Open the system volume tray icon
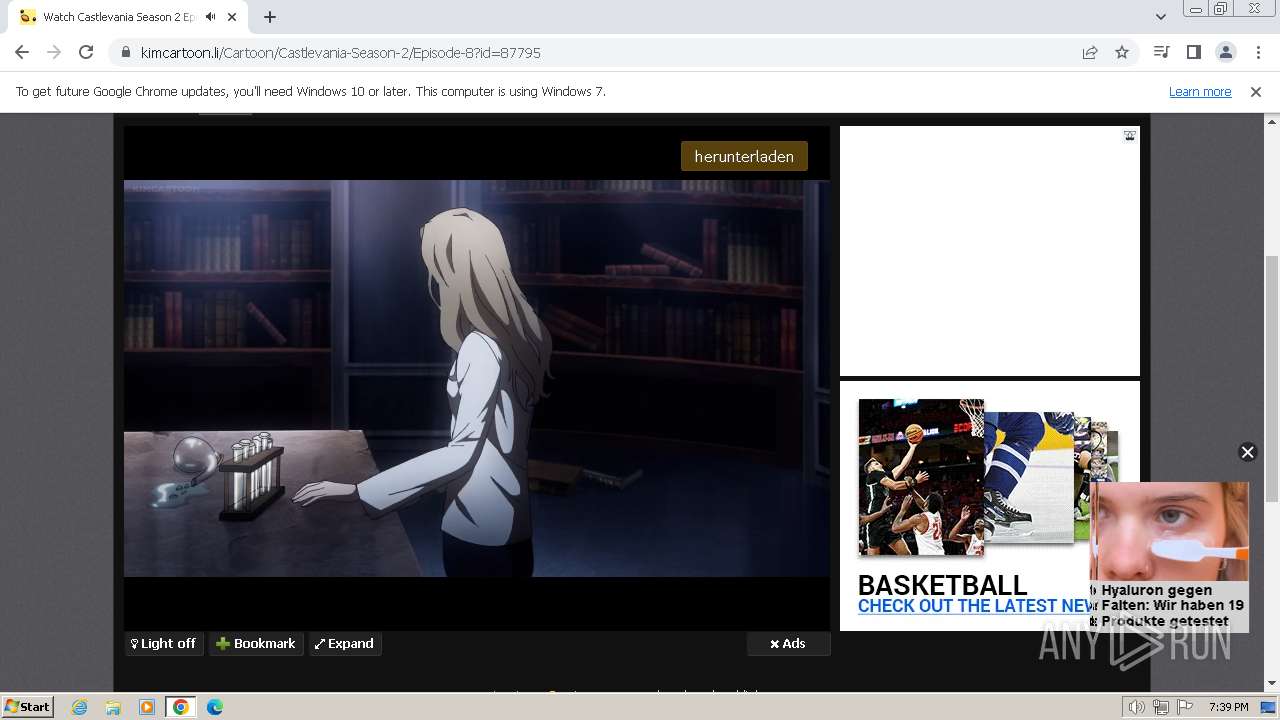1280x720 pixels. [1136, 707]
